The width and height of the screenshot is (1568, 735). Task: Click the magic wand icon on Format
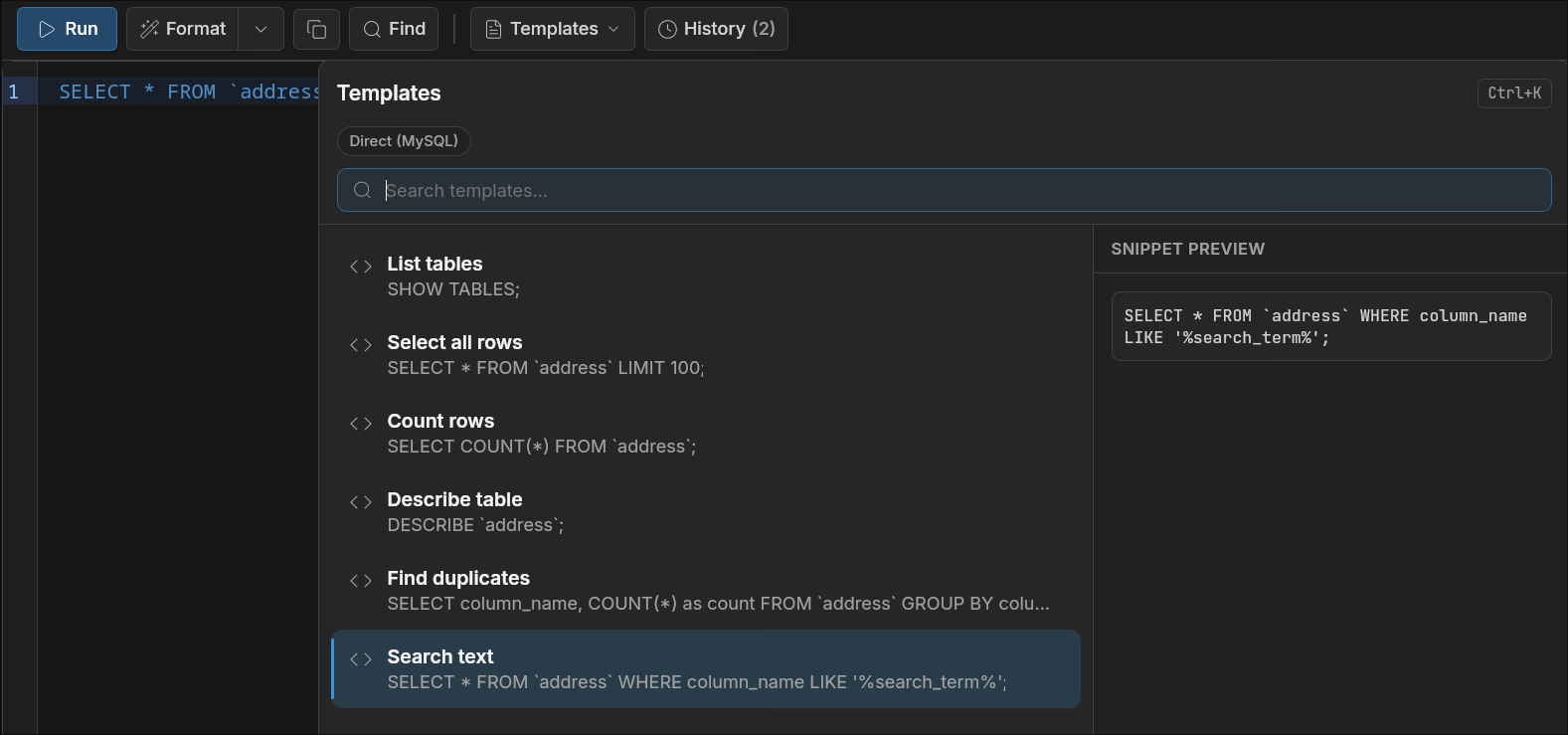149,29
